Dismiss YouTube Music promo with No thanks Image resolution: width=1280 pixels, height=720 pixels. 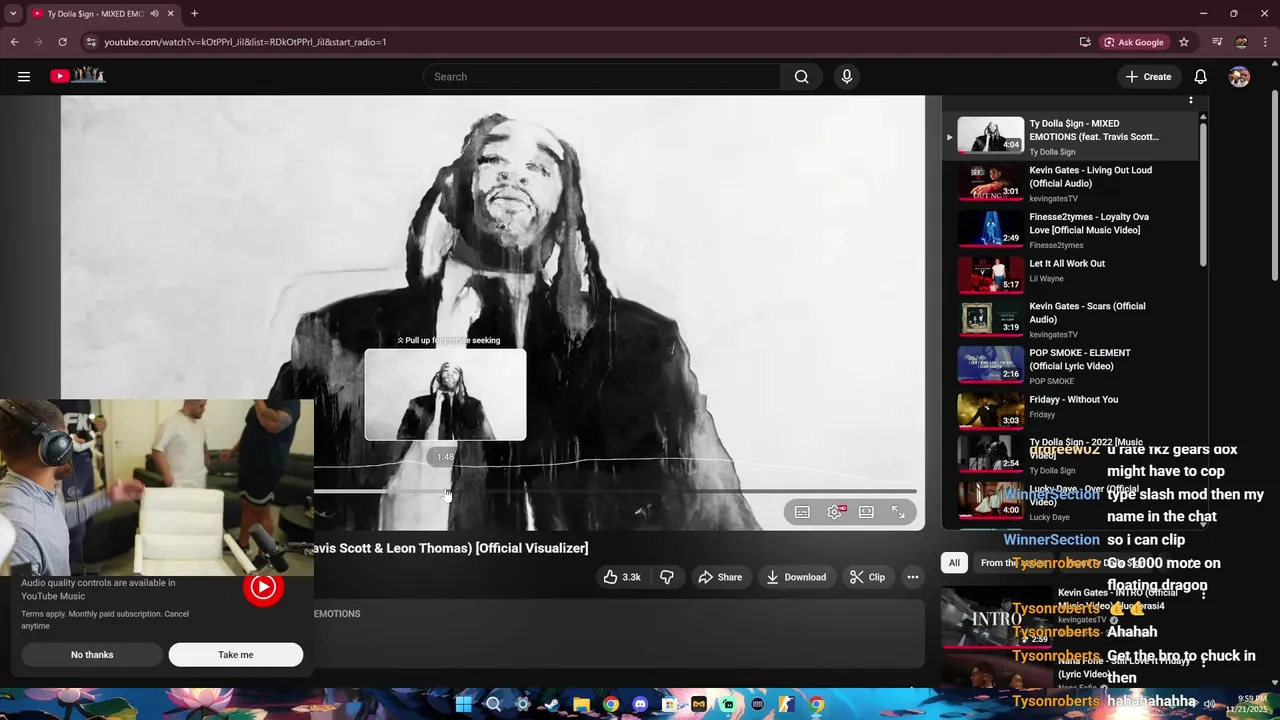coord(92,655)
